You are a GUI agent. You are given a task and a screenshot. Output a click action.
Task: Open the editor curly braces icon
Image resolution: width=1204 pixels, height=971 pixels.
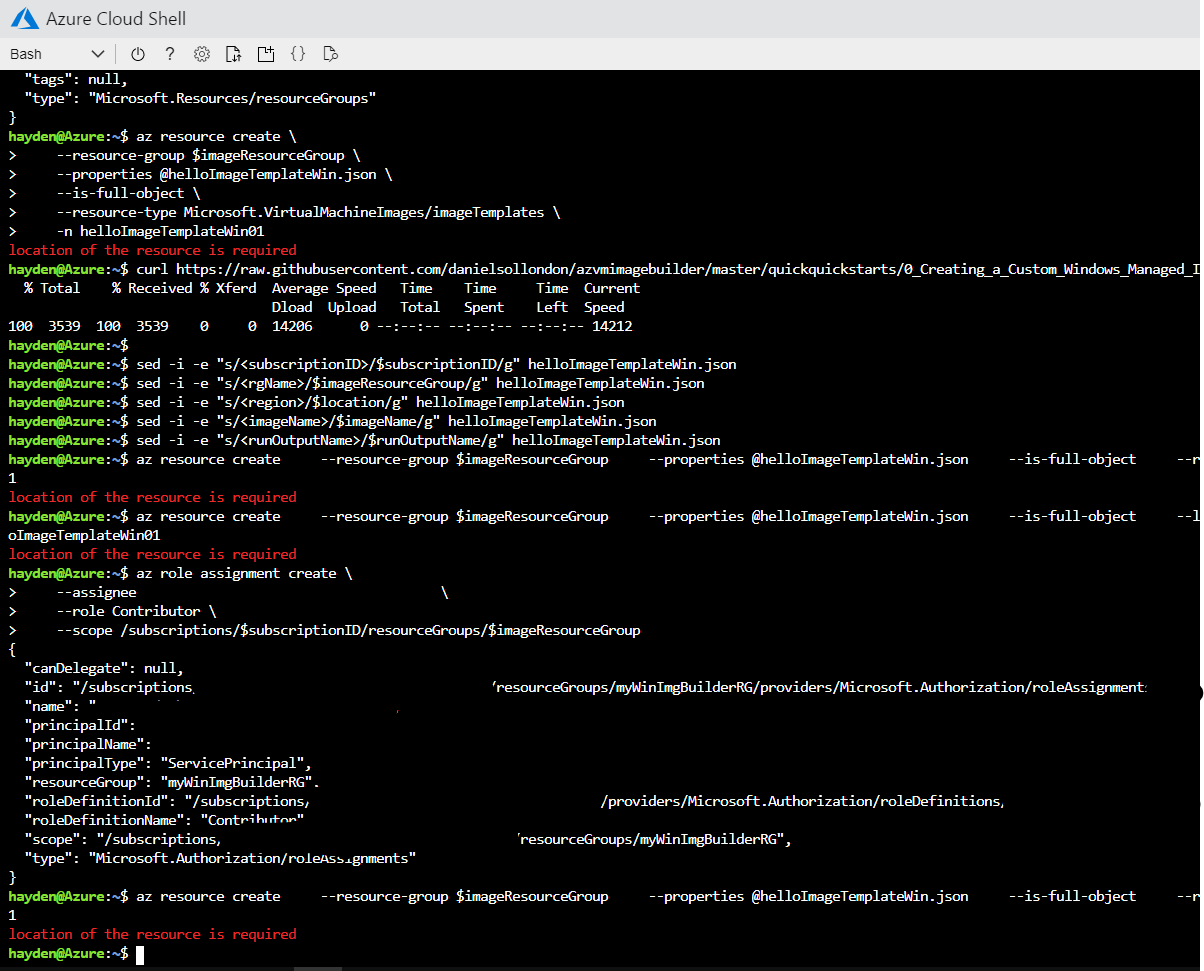[298, 54]
